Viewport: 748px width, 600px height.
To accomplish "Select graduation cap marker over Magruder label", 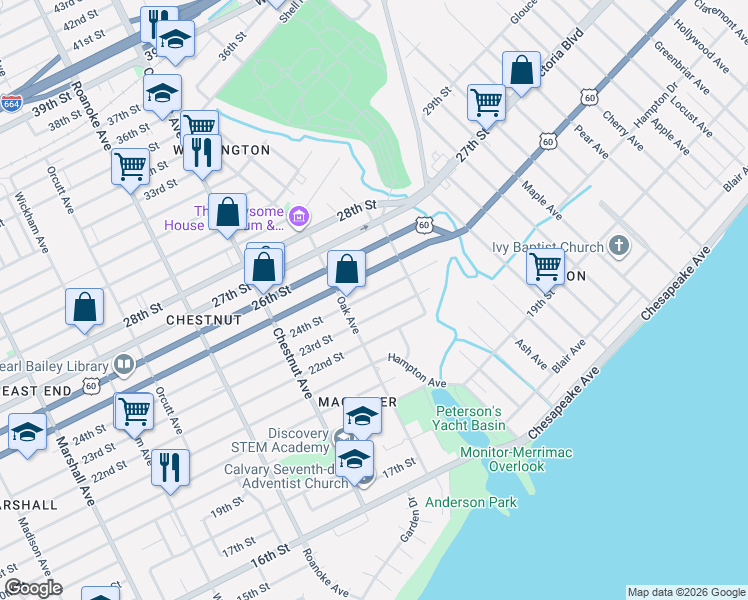I will pos(363,417).
